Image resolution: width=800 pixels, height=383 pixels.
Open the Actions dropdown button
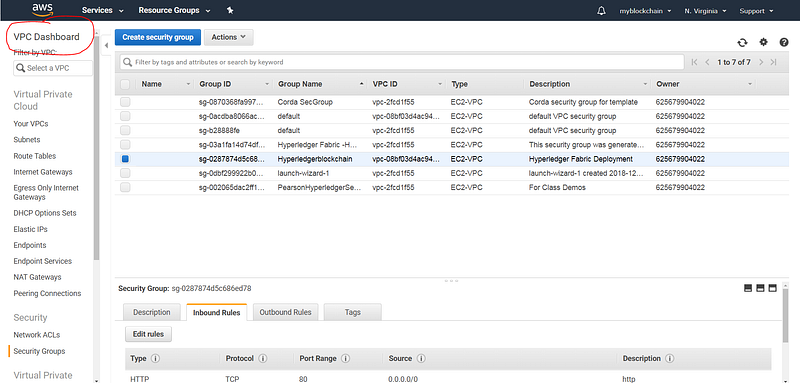coord(229,37)
